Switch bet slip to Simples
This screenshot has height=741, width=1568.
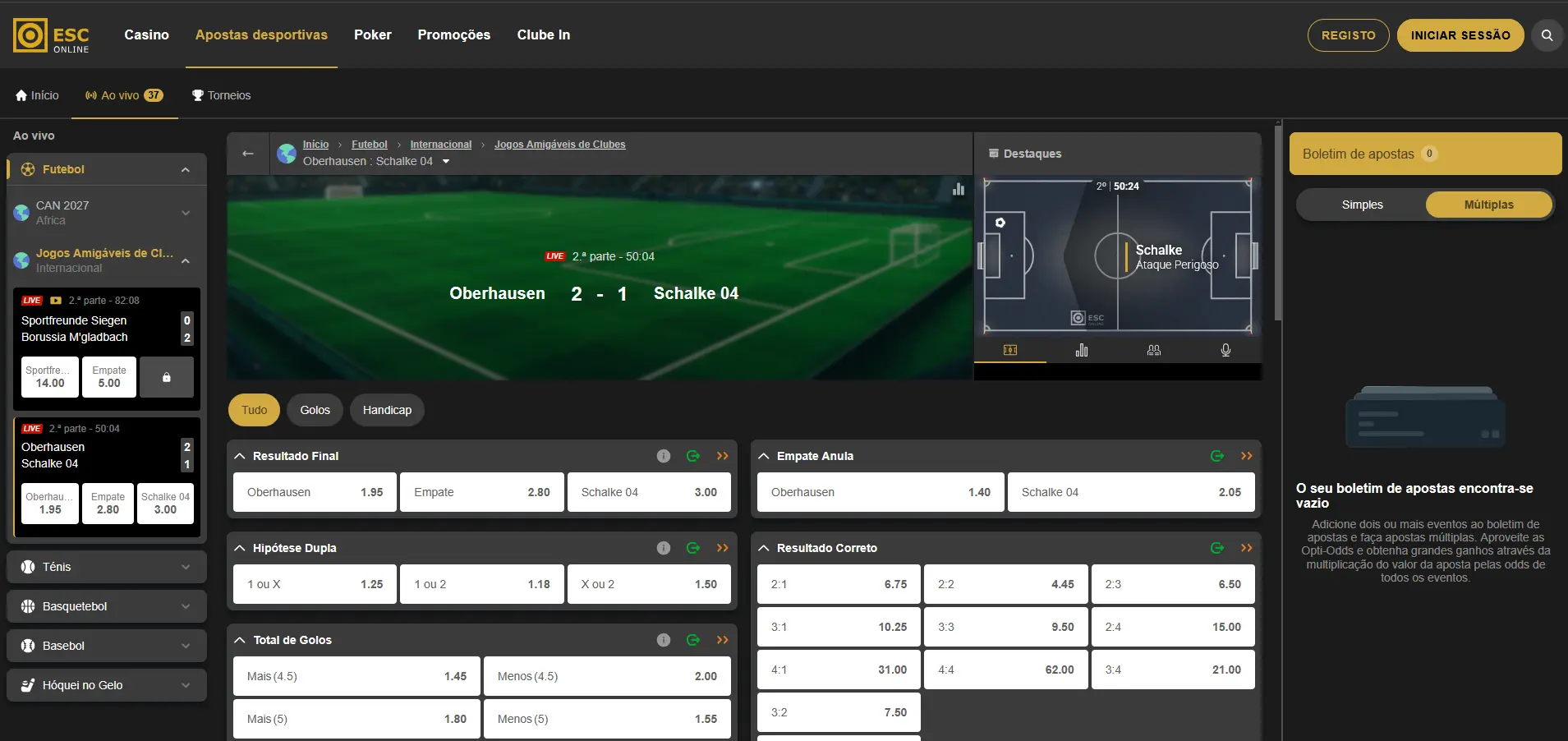(x=1362, y=205)
